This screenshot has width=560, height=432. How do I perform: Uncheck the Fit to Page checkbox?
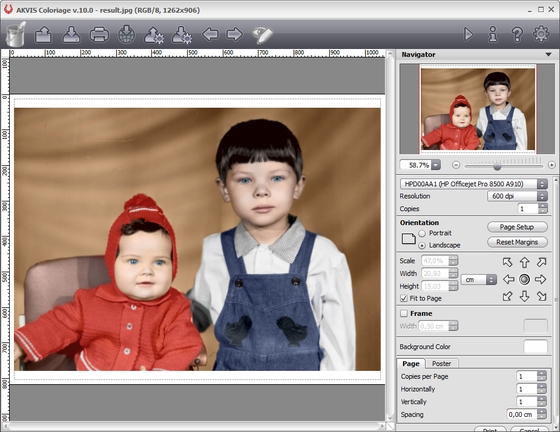[x=404, y=298]
